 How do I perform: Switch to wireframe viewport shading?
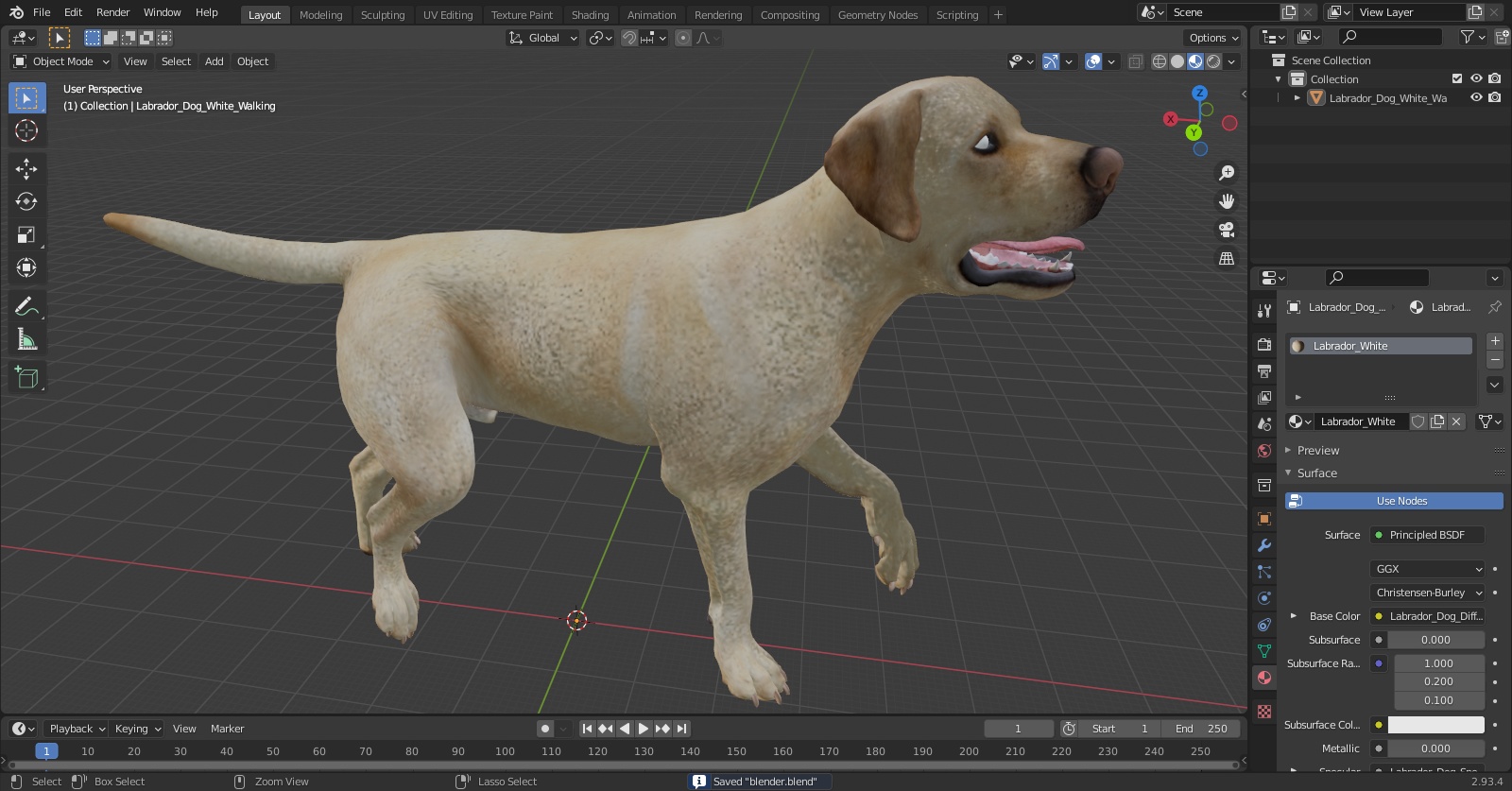[1159, 61]
